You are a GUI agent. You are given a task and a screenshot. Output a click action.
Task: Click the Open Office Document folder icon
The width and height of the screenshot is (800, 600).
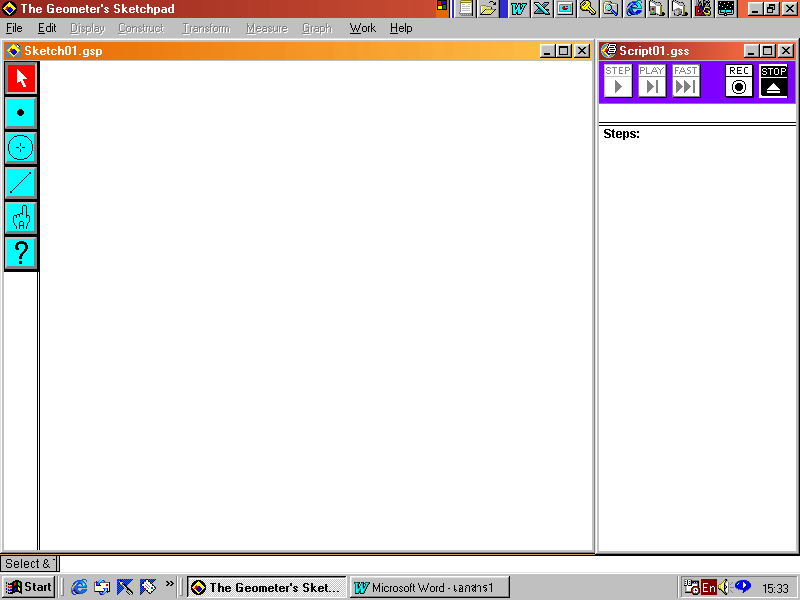pos(488,9)
